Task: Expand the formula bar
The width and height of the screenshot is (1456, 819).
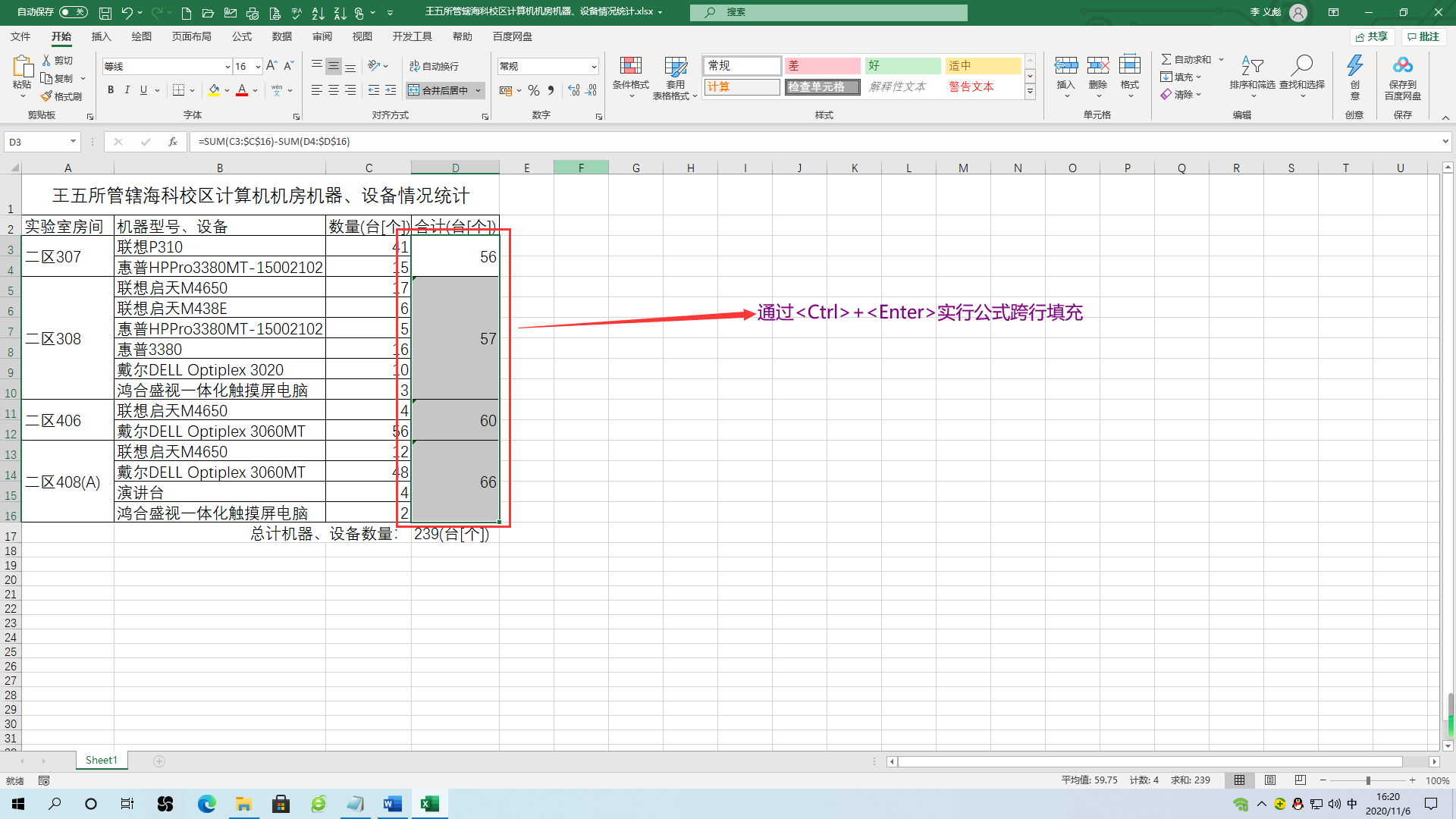Action: (1445, 142)
